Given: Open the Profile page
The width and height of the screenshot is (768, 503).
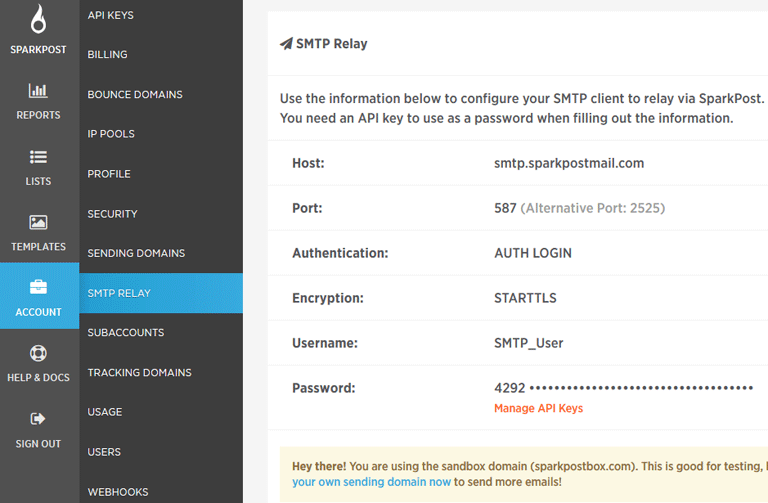Looking at the screenshot, I should click(x=109, y=174).
